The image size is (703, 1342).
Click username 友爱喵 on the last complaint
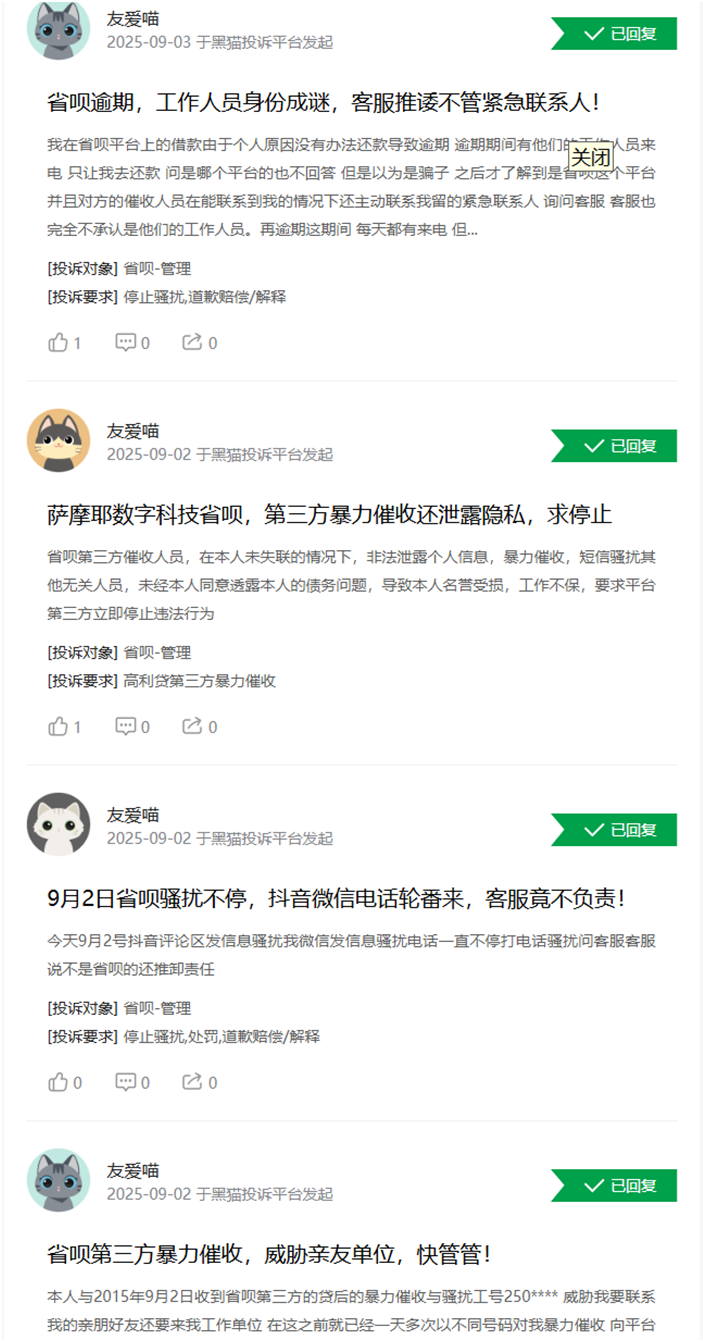[x=133, y=1170]
